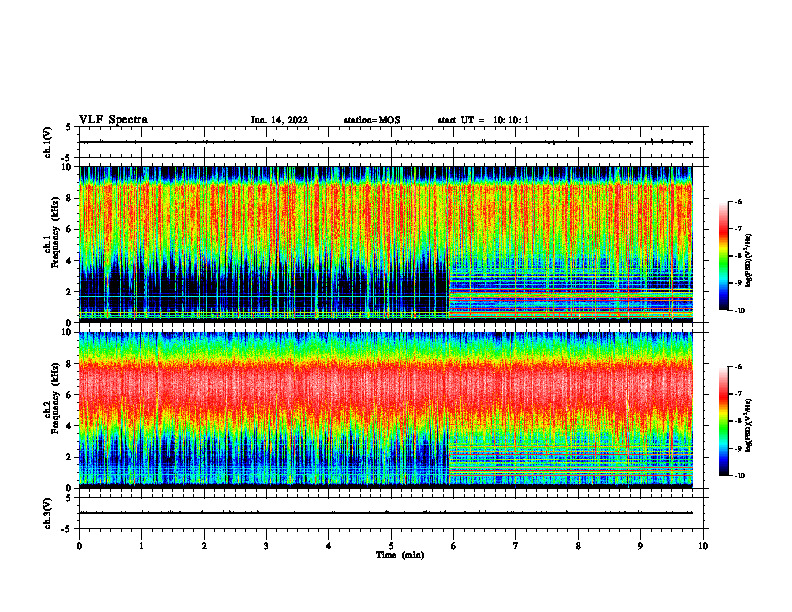Image resolution: width=792 pixels, height=612 pixels.
Task: Click the ch.2 colorbar unit label log(PSD)
Action: click(749, 425)
